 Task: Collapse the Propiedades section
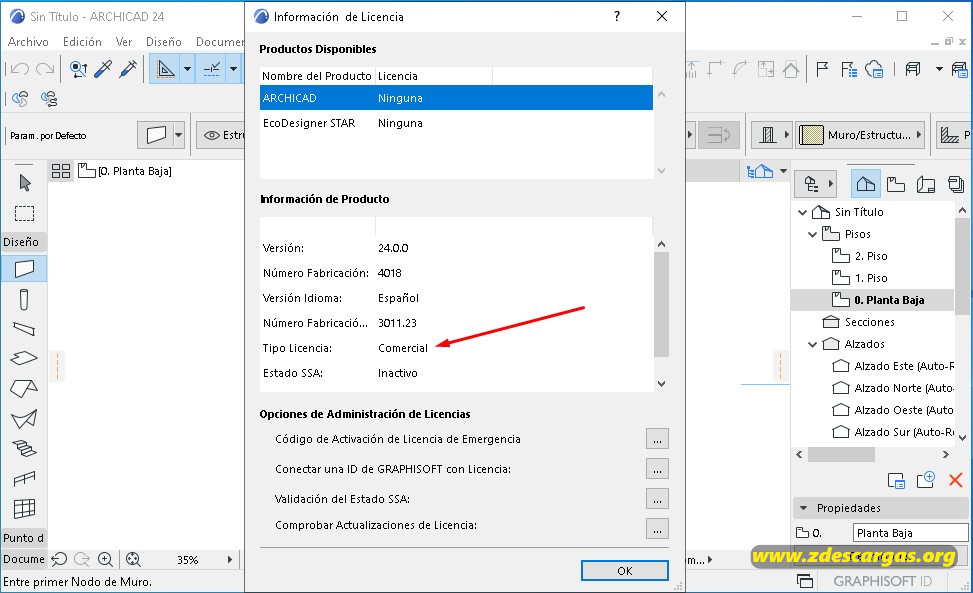804,508
